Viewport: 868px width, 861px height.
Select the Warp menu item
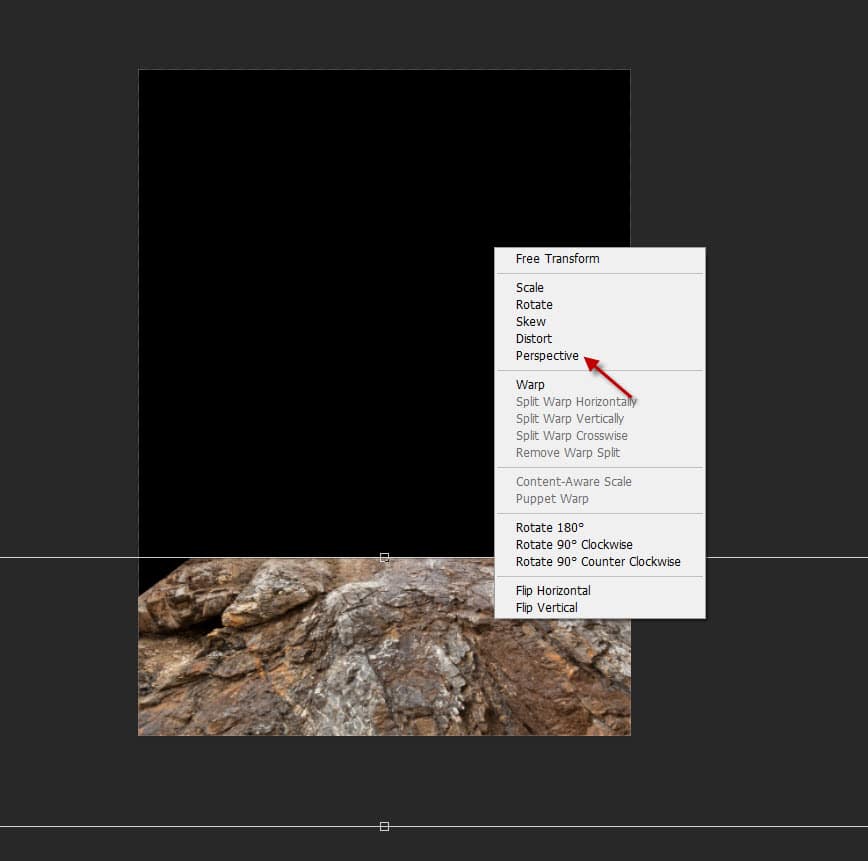click(530, 385)
